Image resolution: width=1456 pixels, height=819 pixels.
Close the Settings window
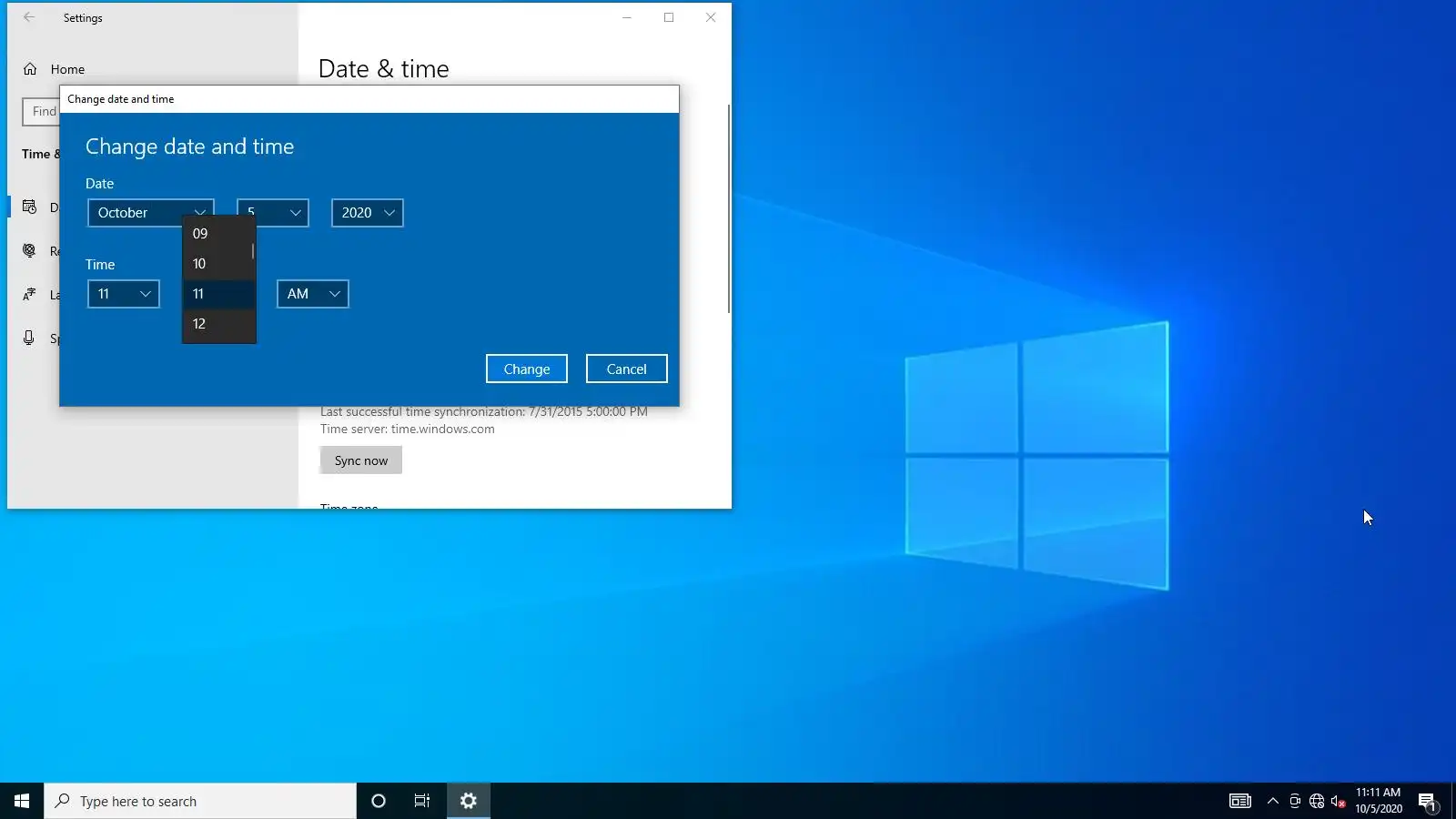coord(711,17)
